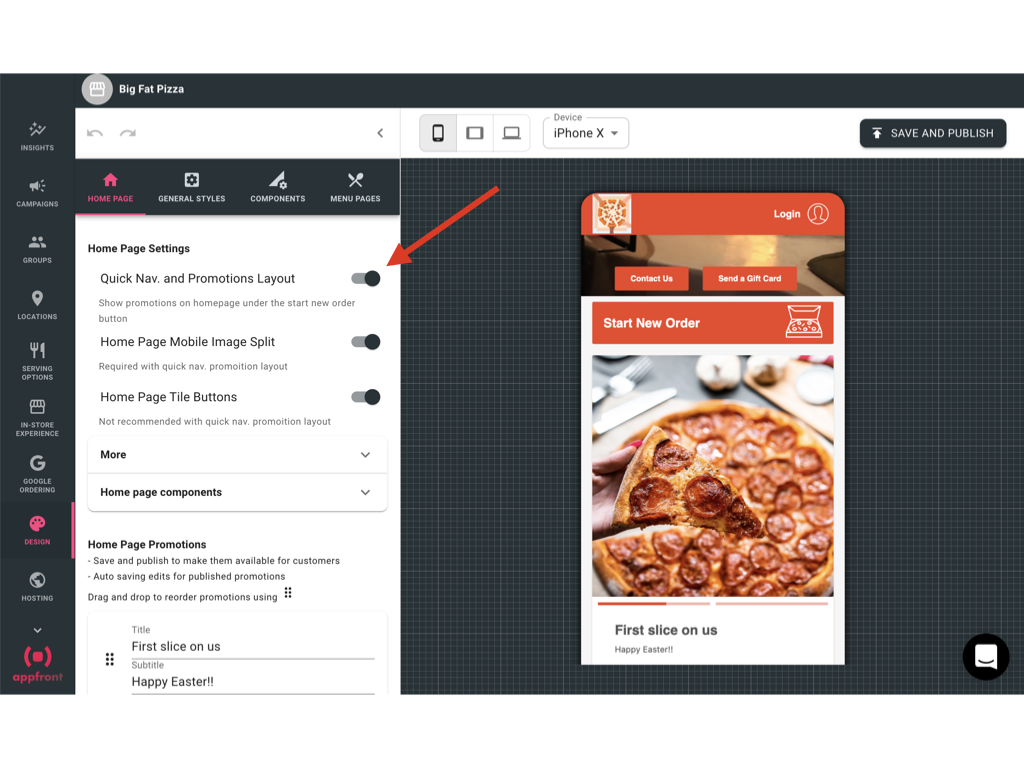Open the chat support widget
This screenshot has width=1024, height=768.
click(x=985, y=657)
